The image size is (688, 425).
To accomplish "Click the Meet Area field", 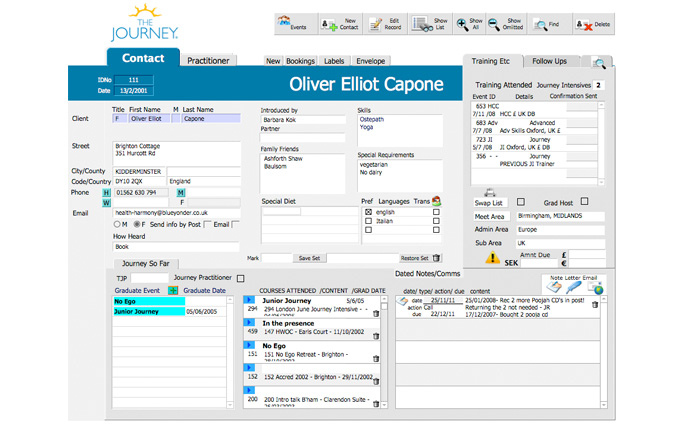I will (x=560, y=216).
